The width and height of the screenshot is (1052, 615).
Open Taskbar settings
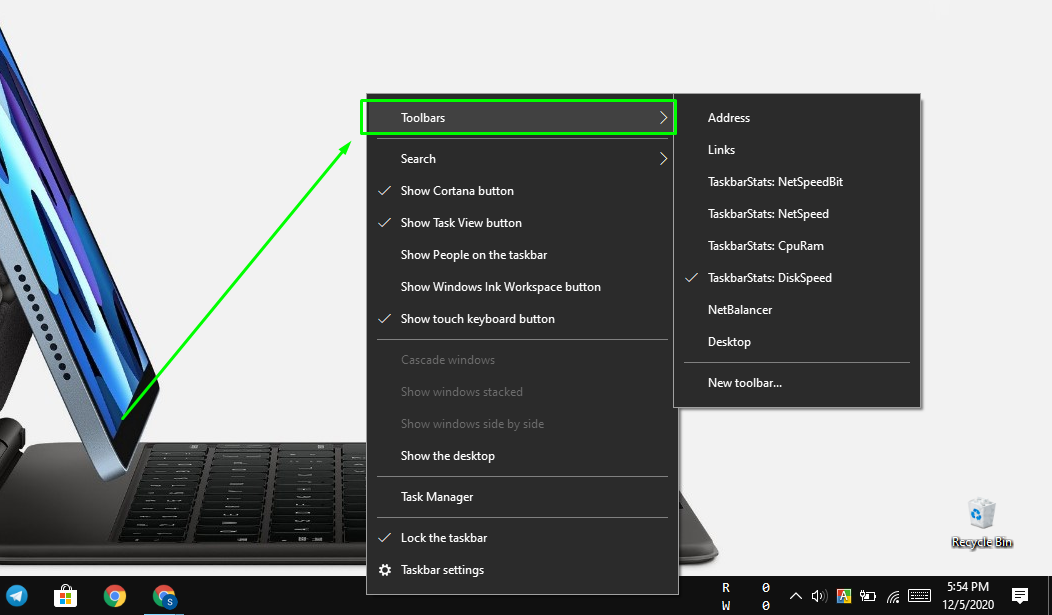[x=442, y=570]
